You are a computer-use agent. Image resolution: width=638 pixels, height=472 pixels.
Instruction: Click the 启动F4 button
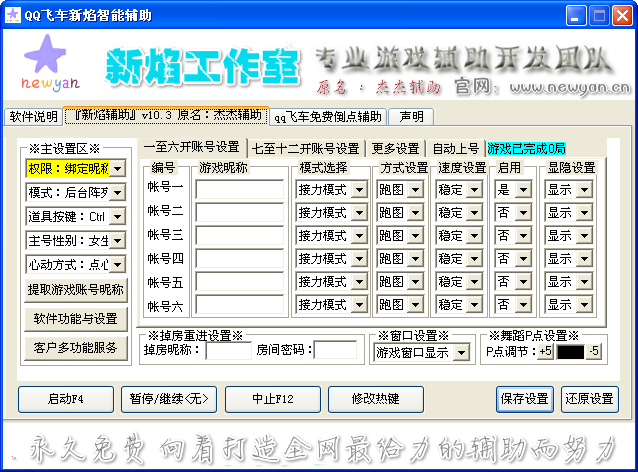[x=66, y=399]
